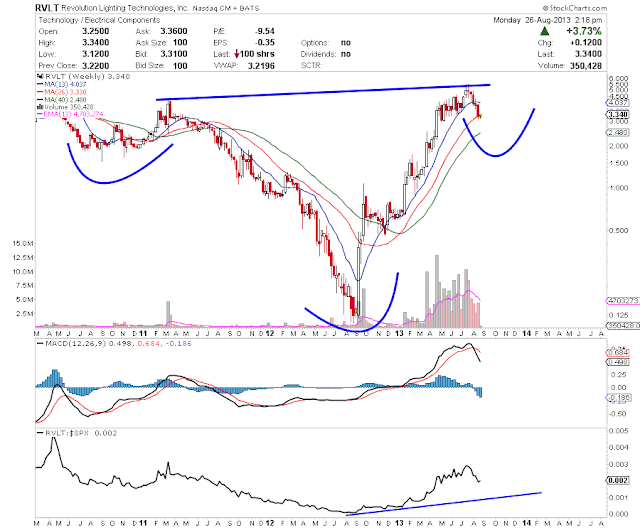This screenshot has height=530, width=640.
Task: Click the blue 4.037 MA tag on price axis
Action: 618,103
